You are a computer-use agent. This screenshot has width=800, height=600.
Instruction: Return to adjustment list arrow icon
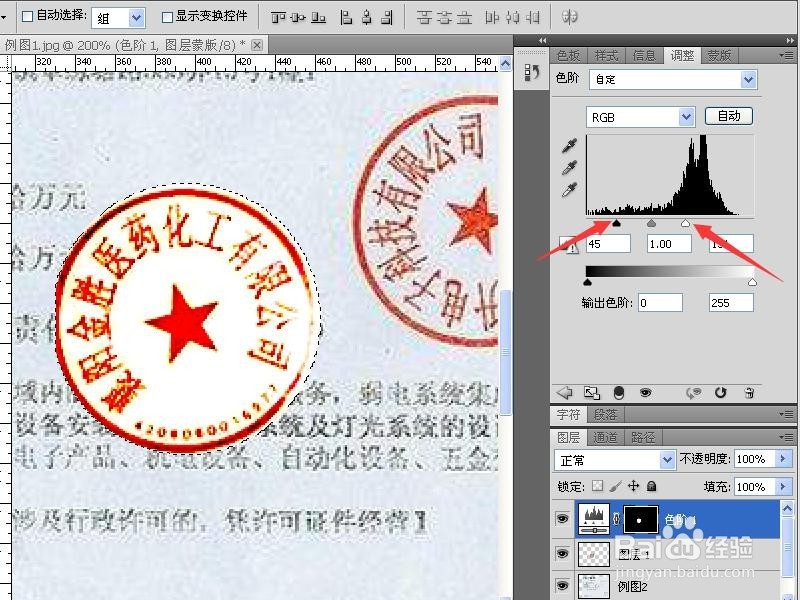click(x=564, y=392)
